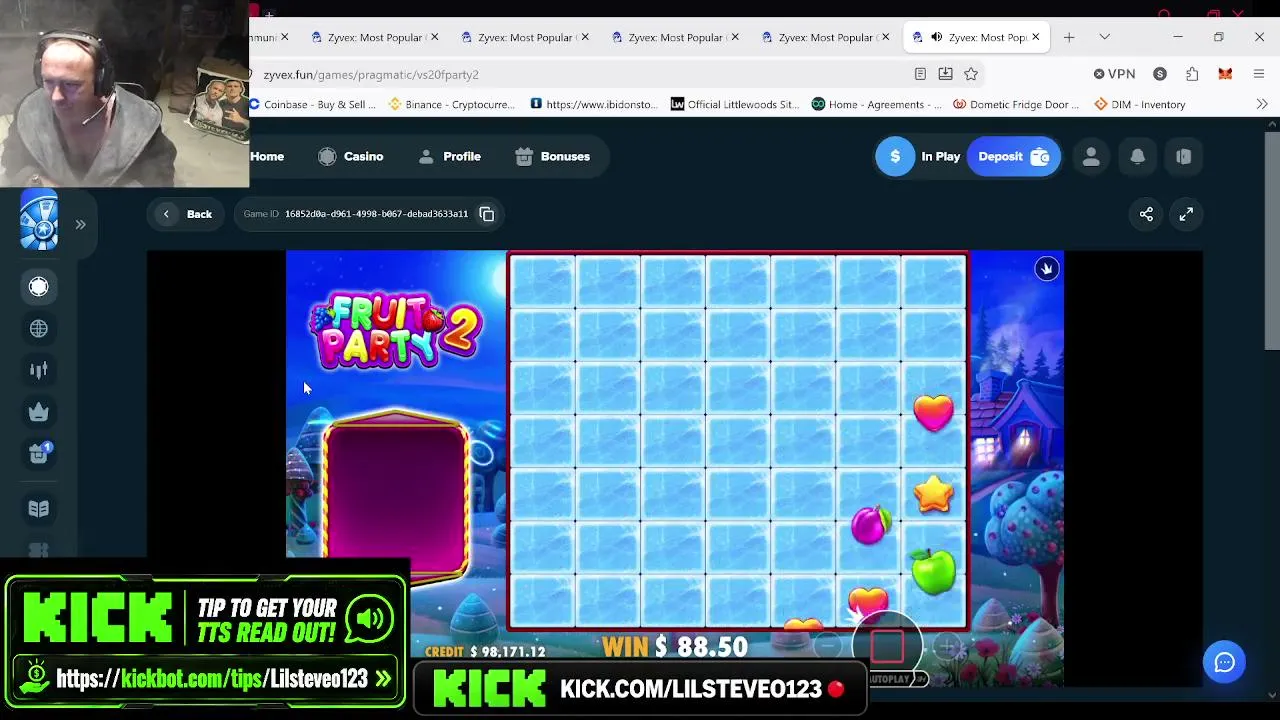This screenshot has height=720, width=1280.
Task: Click the green apple symbol on the reels
Action: click(933, 572)
